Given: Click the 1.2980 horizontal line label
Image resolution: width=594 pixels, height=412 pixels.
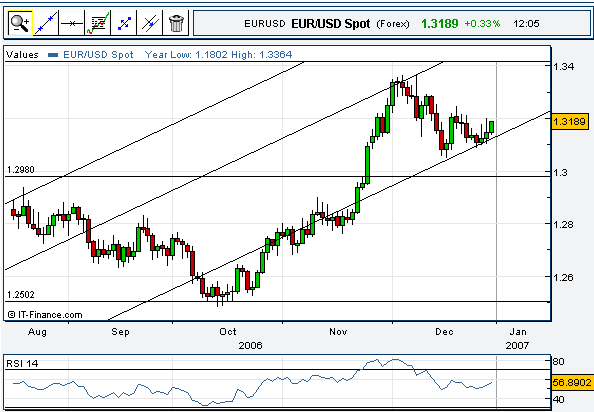Looking at the screenshot, I should coord(21,170).
